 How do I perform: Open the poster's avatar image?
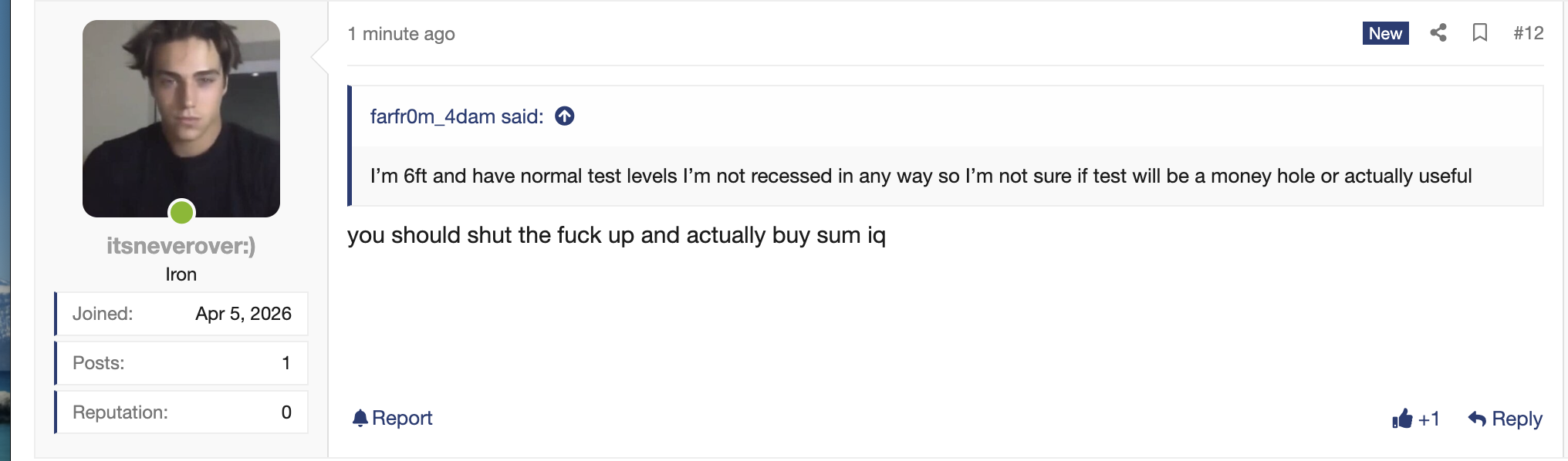pos(181,118)
